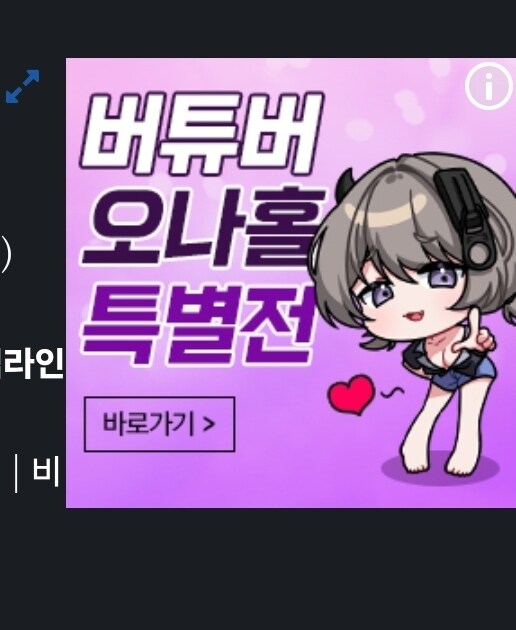Click the red heart icon
516x630 pixels.
coord(351,395)
